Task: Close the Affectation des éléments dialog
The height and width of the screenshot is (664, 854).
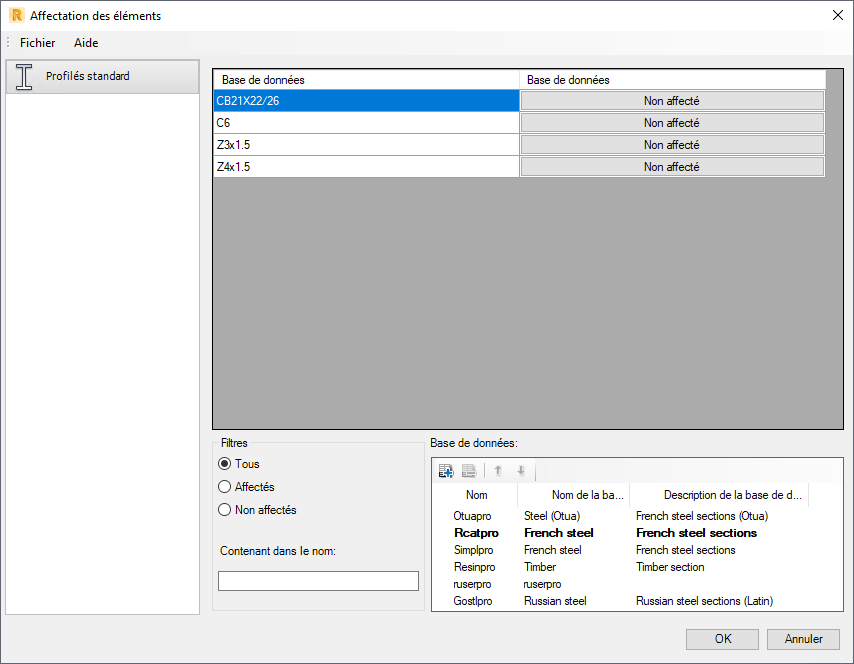Action: (838, 15)
